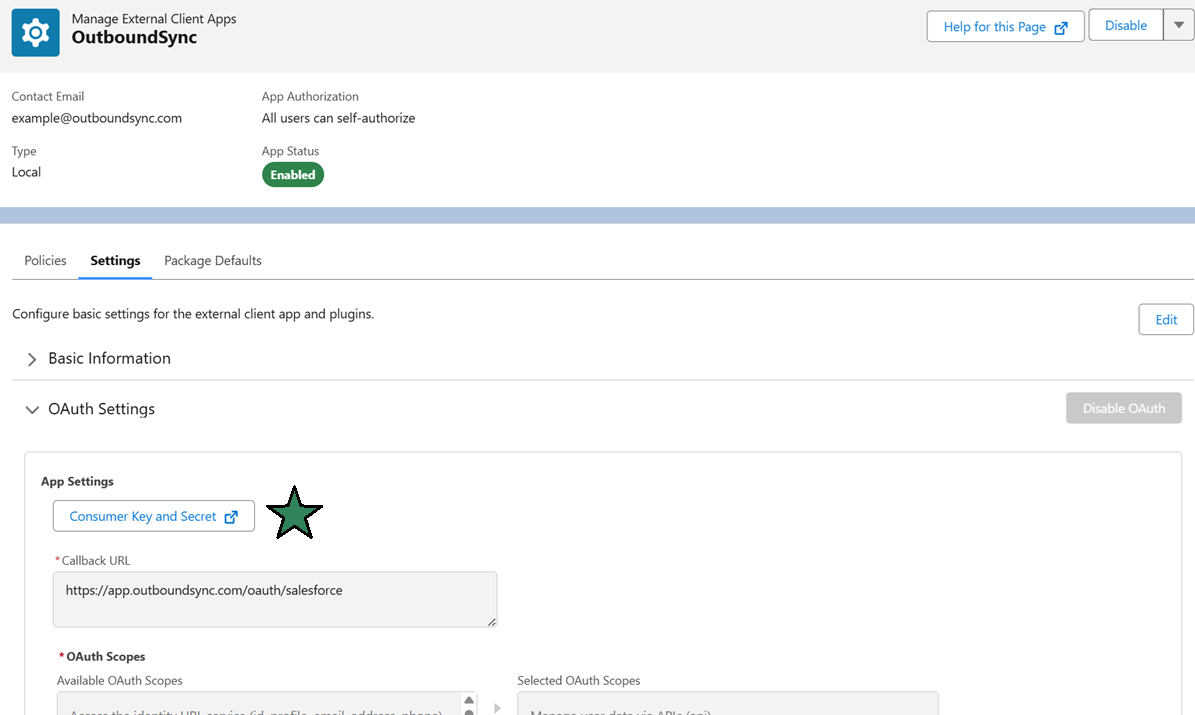Select the Settings tab
1195x715 pixels.
(114, 260)
